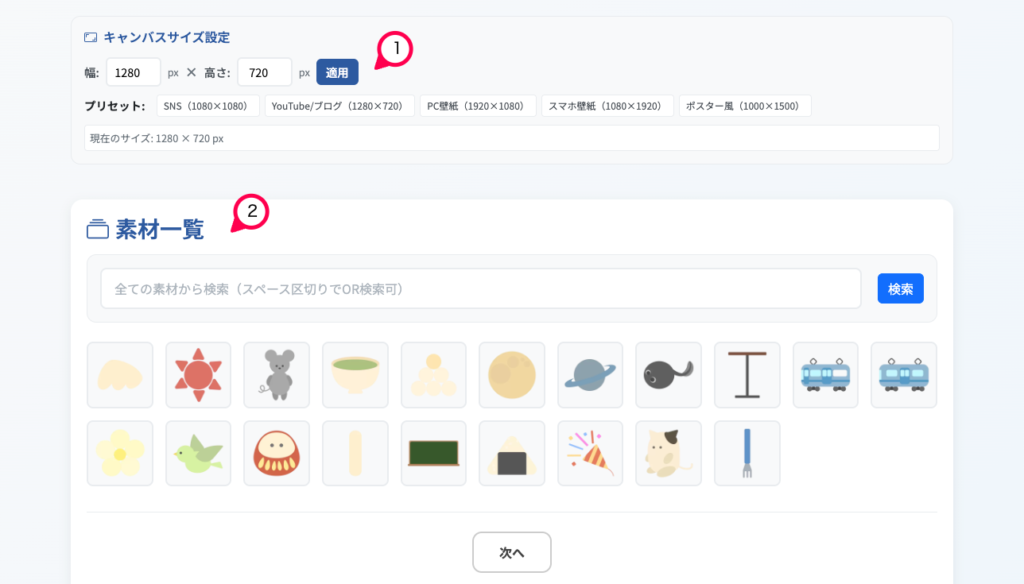Select the green bird material
The height and width of the screenshot is (584, 1024).
198,453
